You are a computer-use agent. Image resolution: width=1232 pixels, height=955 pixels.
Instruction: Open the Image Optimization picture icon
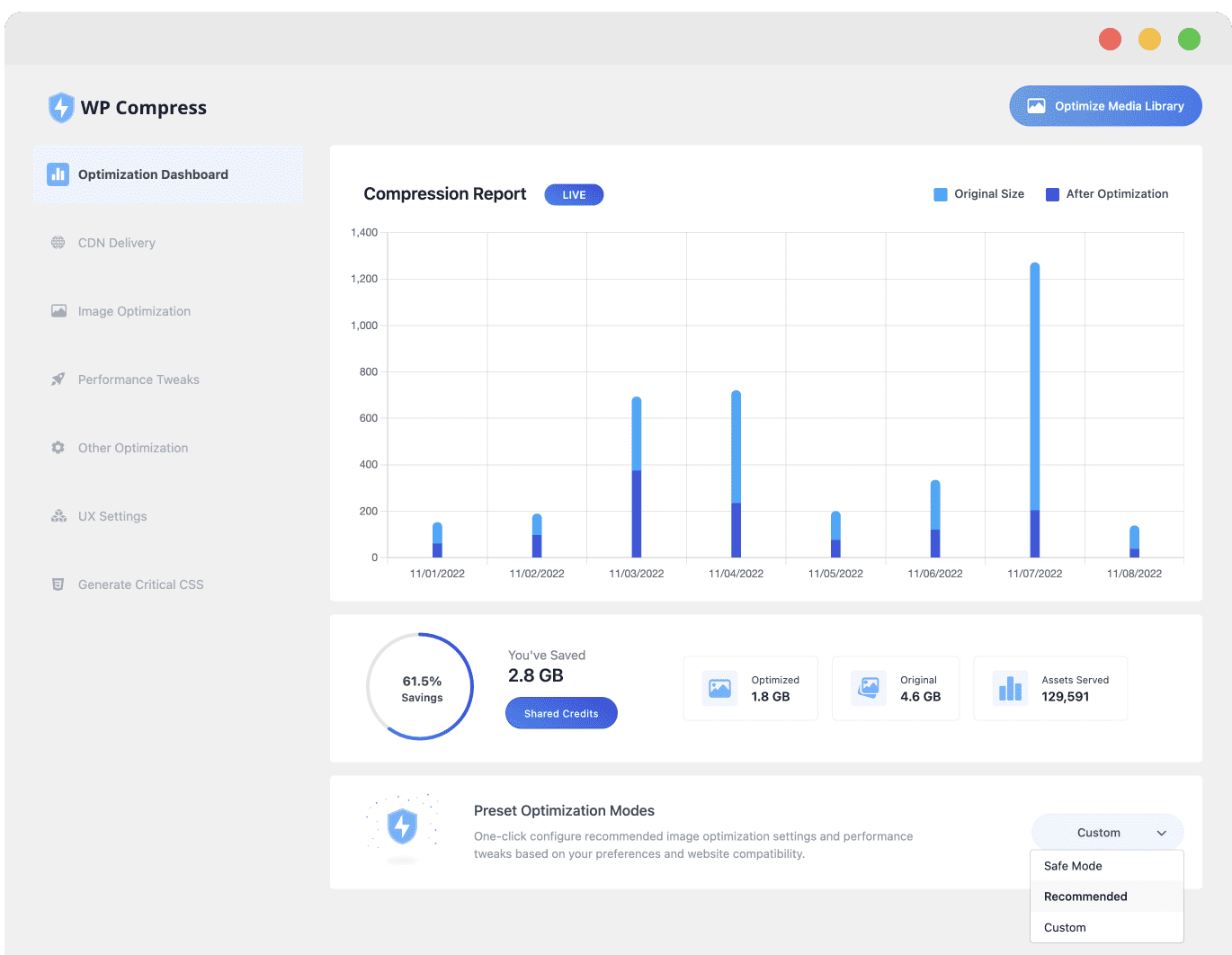click(58, 311)
